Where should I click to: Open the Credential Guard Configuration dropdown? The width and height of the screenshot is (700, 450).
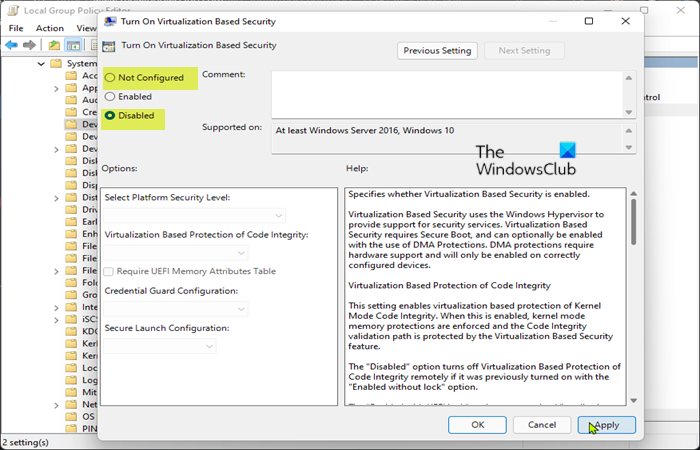click(176, 309)
